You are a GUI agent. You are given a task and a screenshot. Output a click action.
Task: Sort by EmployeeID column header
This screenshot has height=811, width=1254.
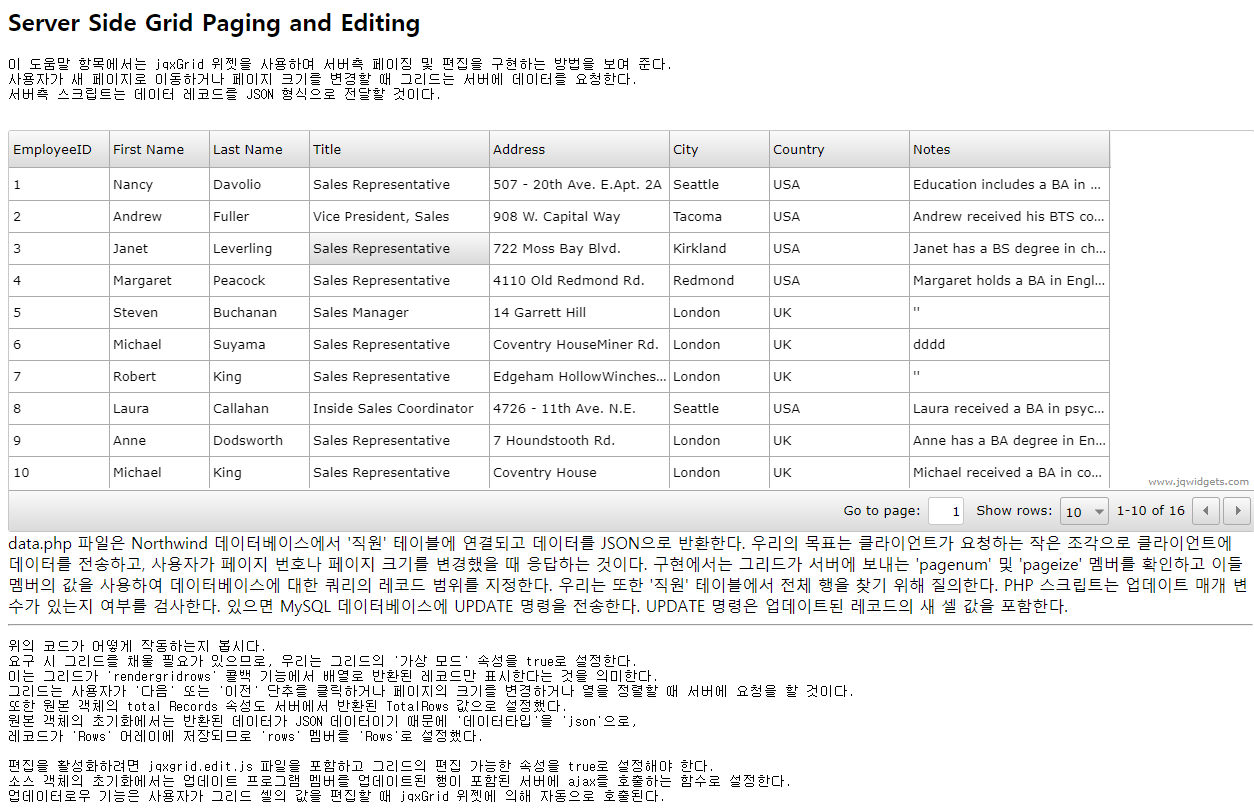58,150
